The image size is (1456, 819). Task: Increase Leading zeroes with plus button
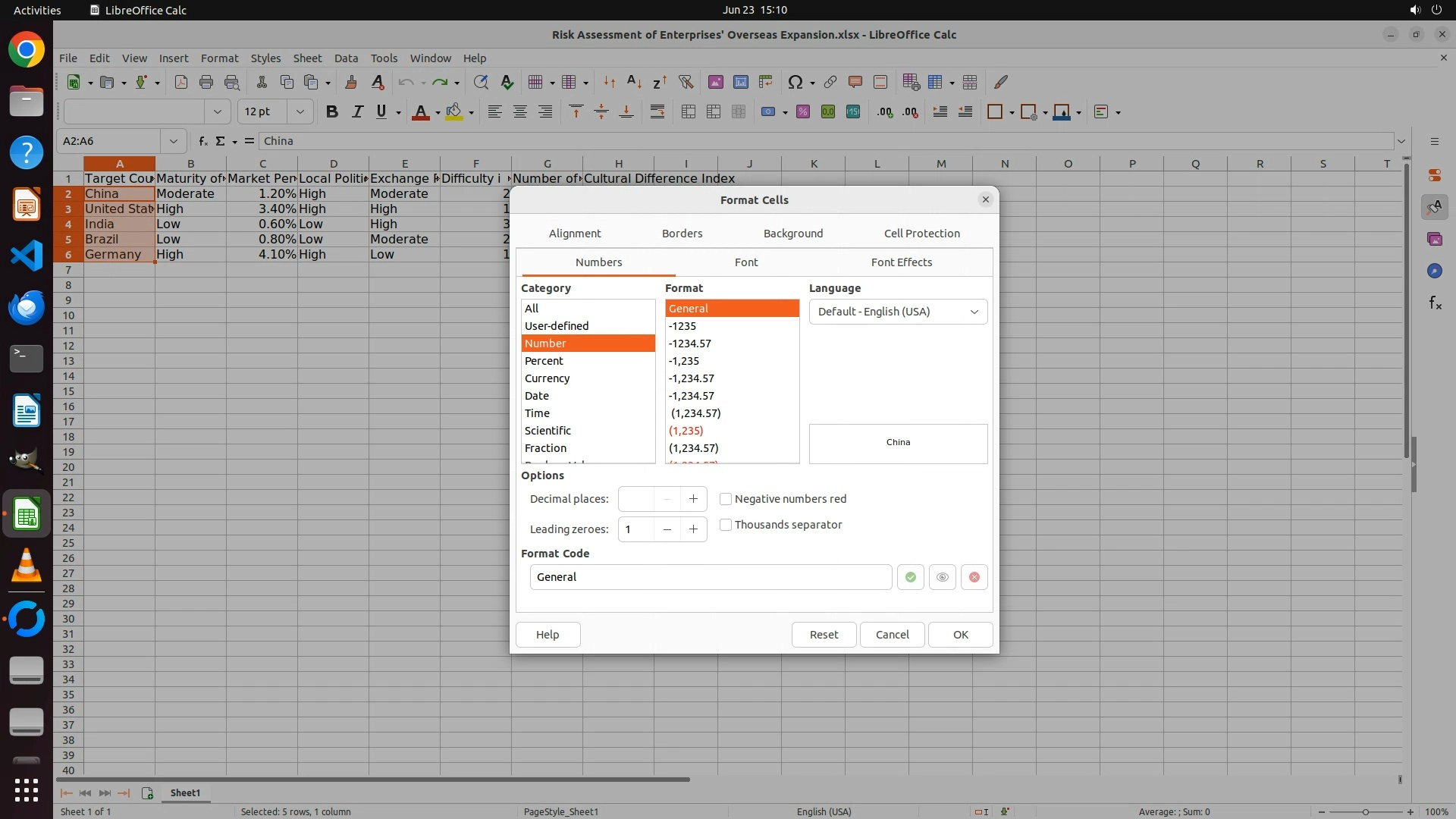[x=693, y=529]
